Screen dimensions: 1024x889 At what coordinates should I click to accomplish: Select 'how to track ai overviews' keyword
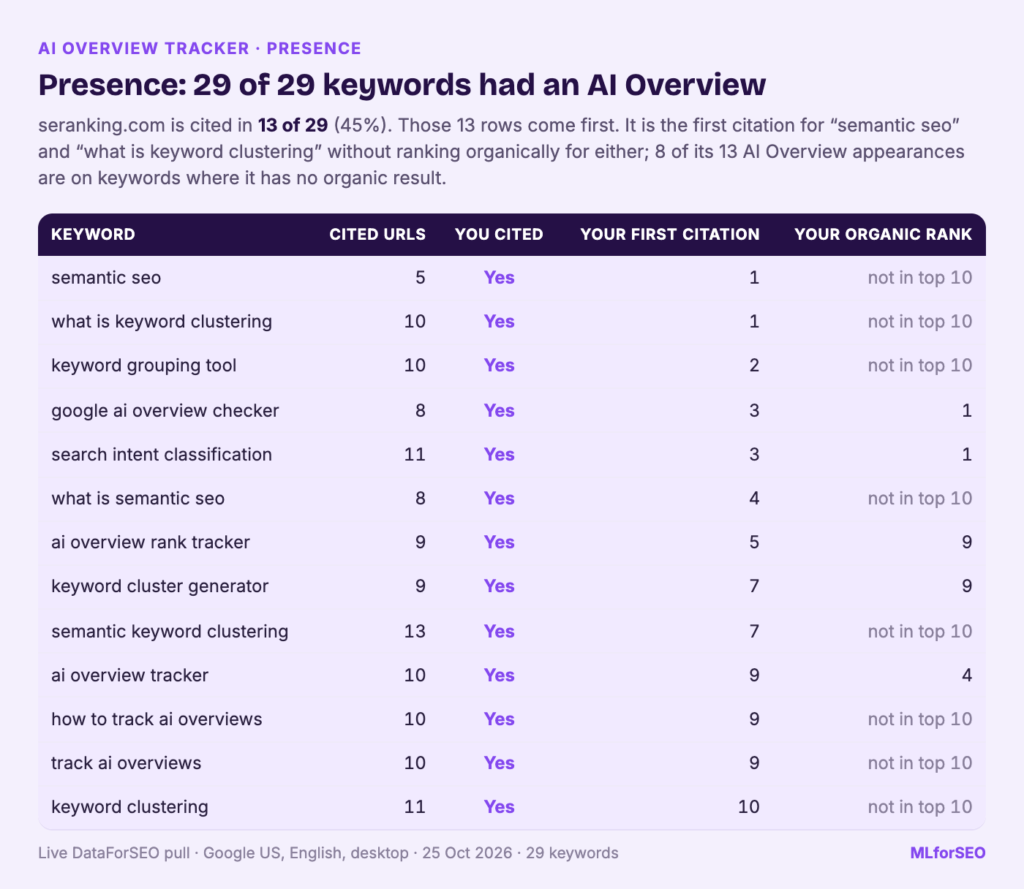click(x=156, y=719)
